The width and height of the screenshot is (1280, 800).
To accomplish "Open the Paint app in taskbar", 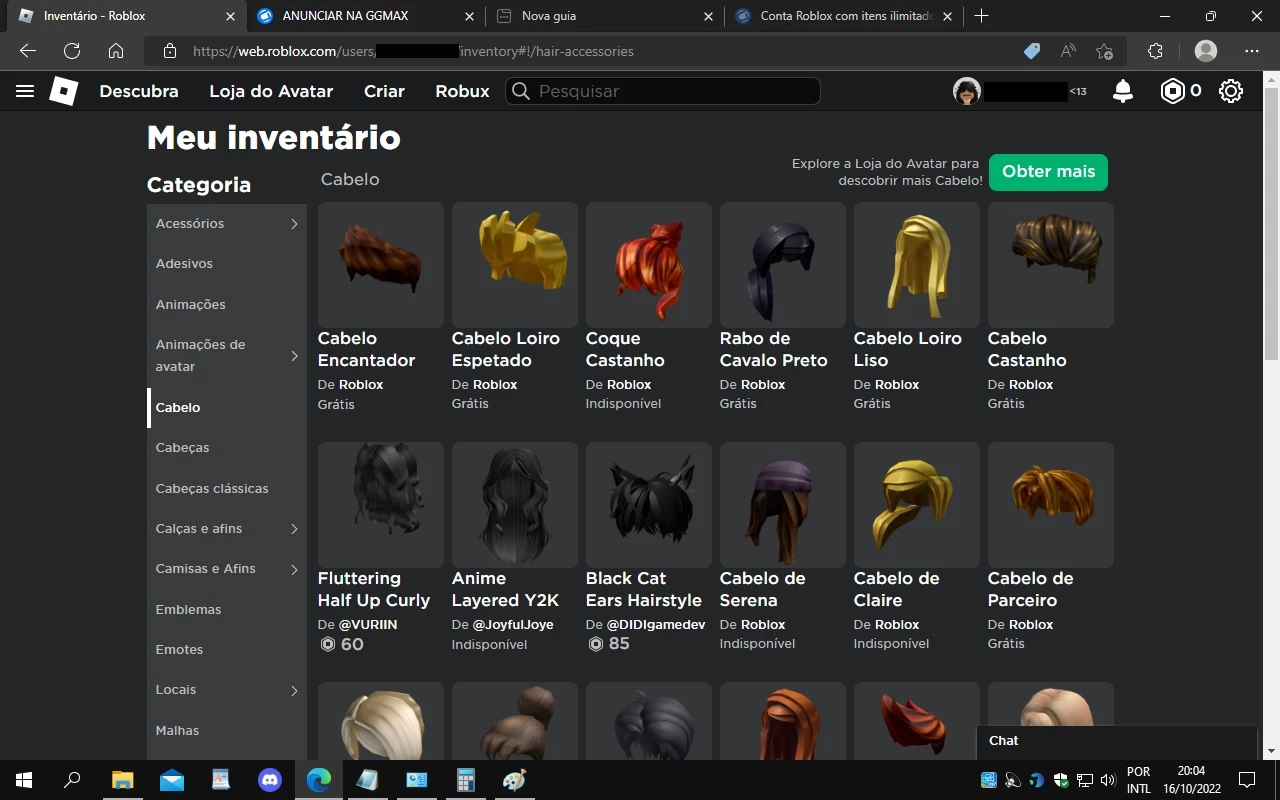I will (514, 780).
